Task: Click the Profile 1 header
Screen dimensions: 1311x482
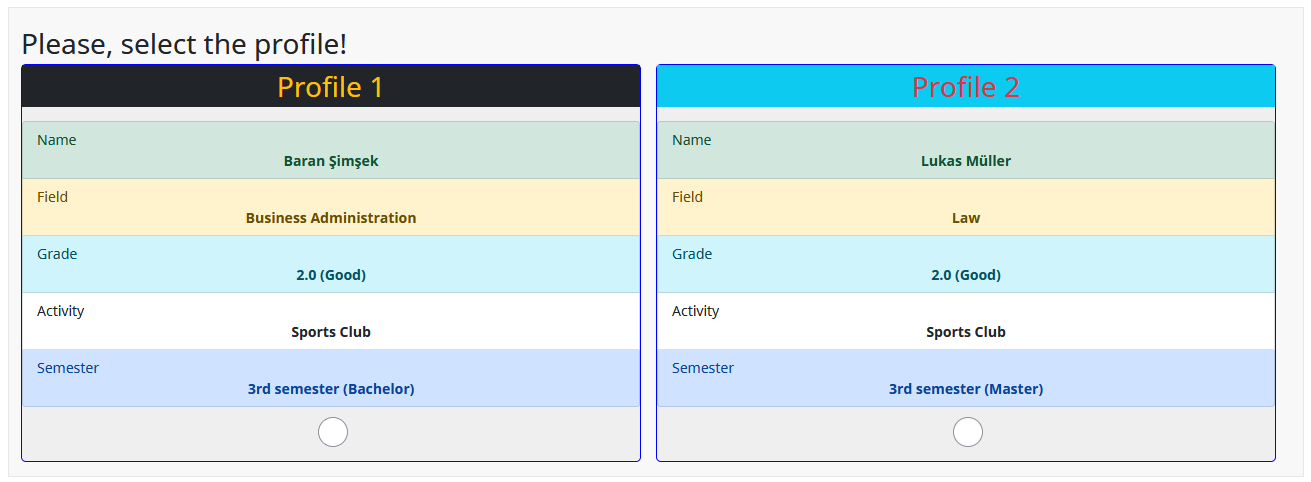Action: point(331,87)
